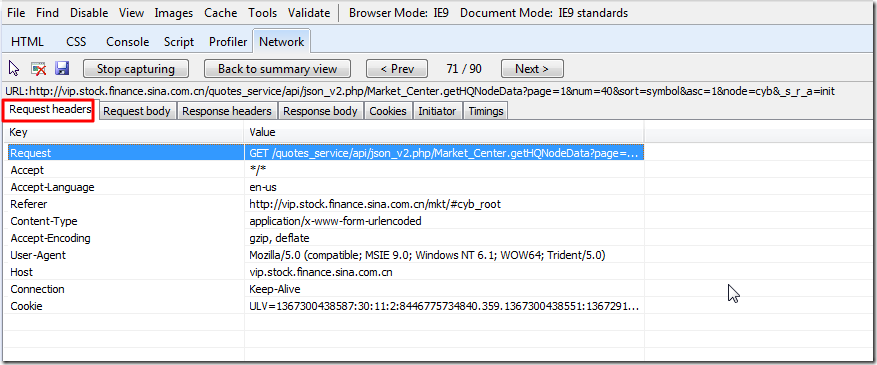Open the Find menu
This screenshot has width=877, height=365.
47,13
